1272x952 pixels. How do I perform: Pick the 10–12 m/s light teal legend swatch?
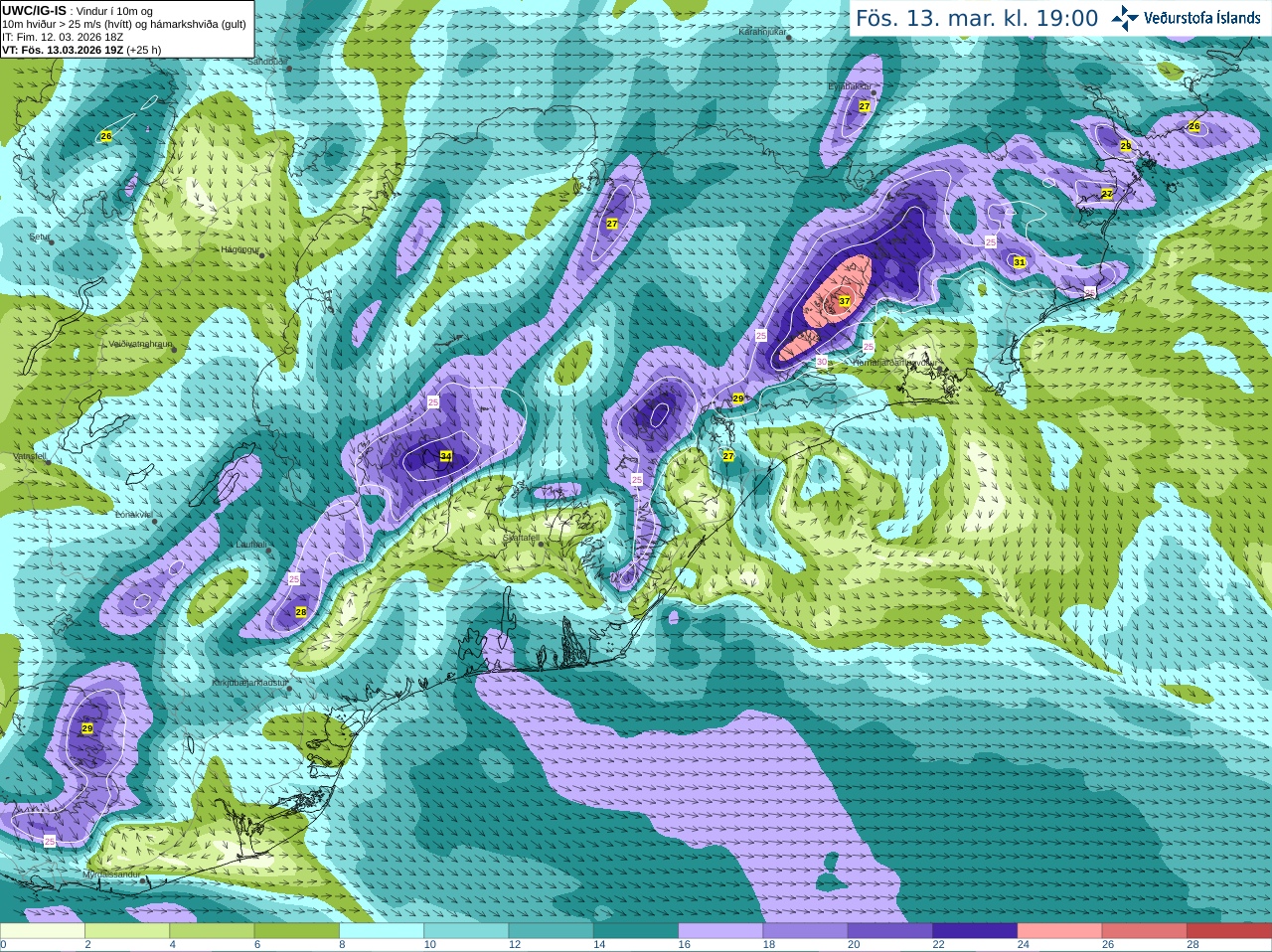pyautogui.click(x=466, y=931)
